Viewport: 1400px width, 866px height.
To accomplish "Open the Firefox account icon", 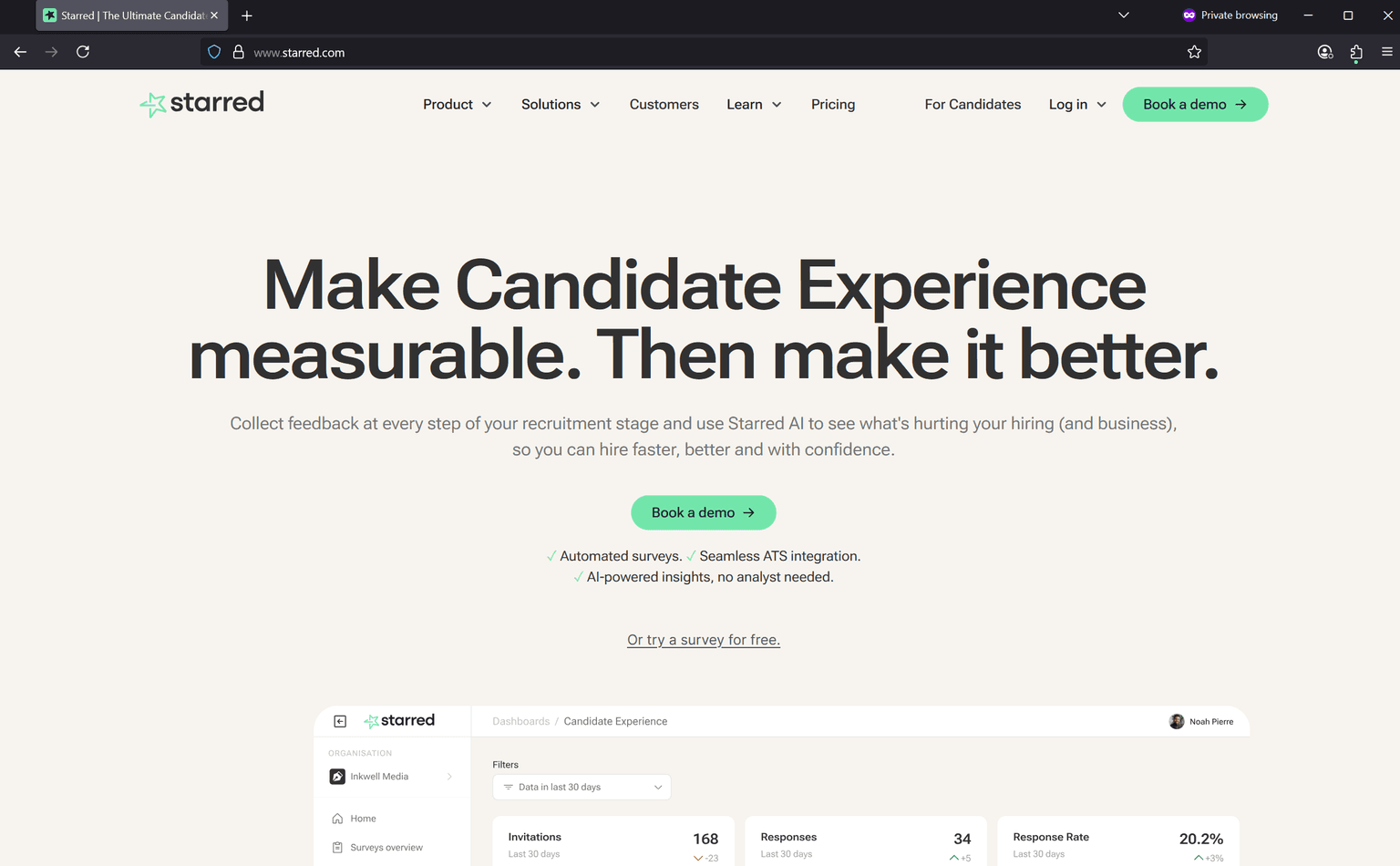I will tap(1325, 52).
